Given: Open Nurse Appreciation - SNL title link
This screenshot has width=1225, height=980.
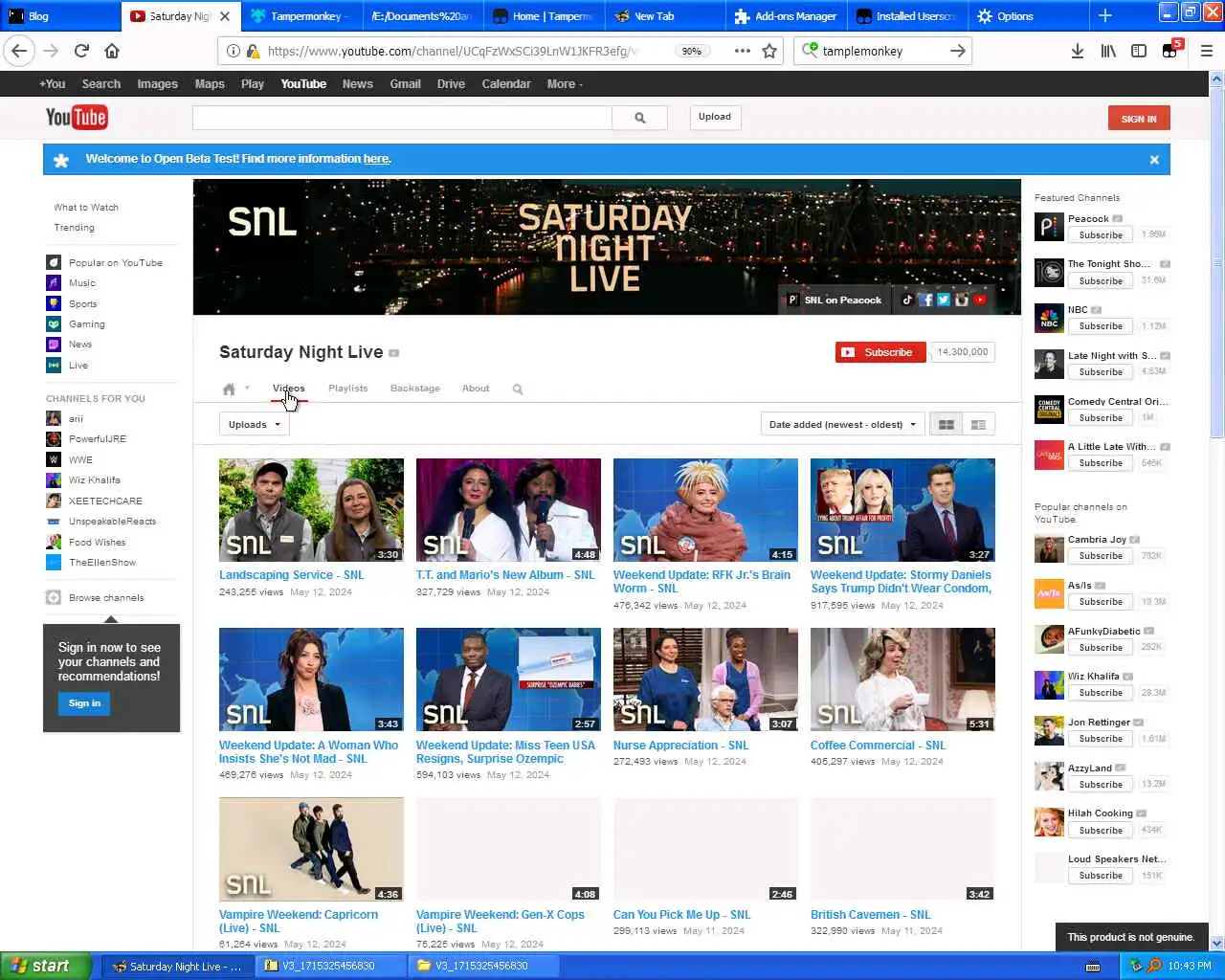Looking at the screenshot, I should click(680, 746).
